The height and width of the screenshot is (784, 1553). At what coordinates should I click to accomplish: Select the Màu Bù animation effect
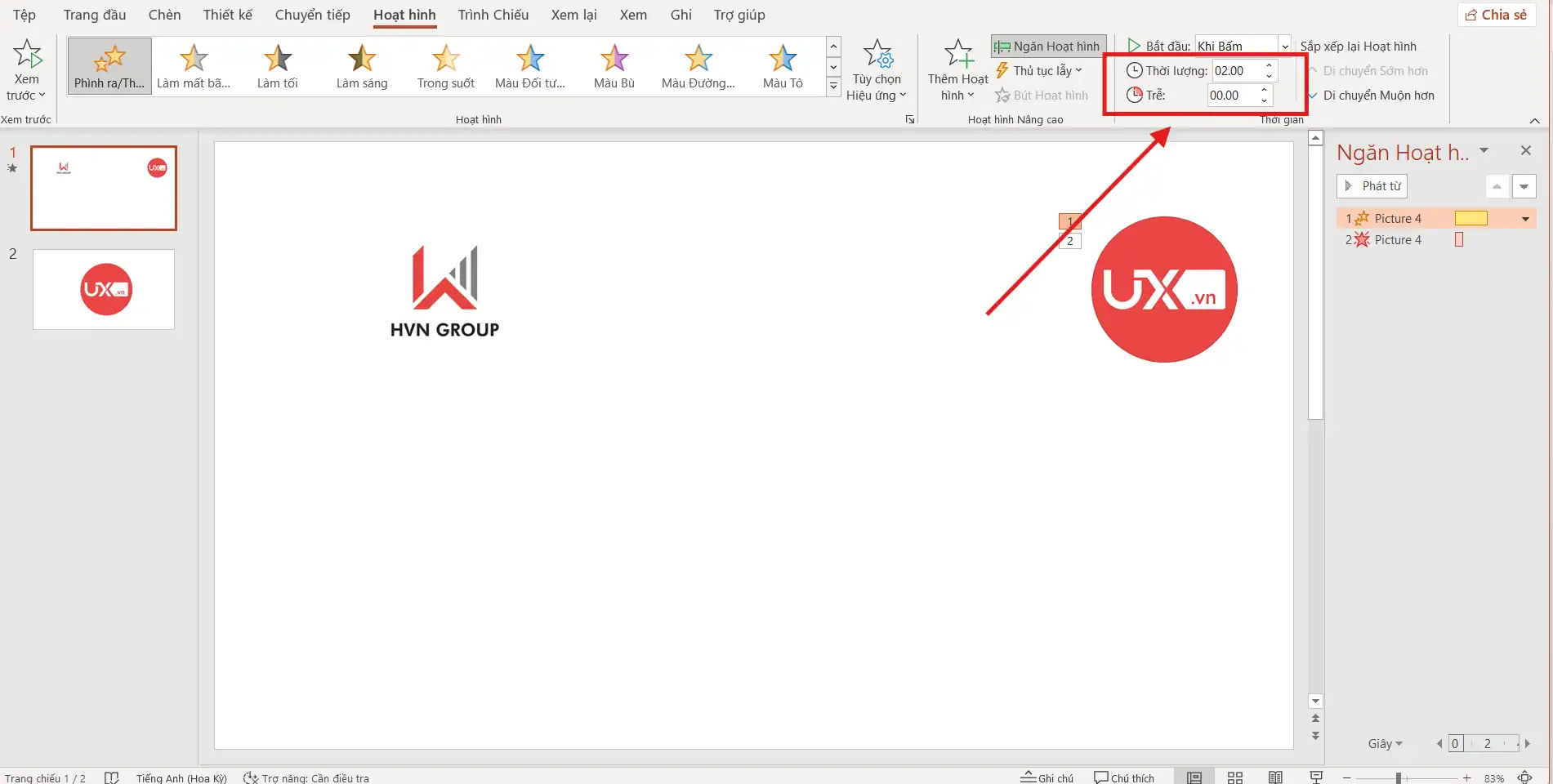(x=614, y=66)
